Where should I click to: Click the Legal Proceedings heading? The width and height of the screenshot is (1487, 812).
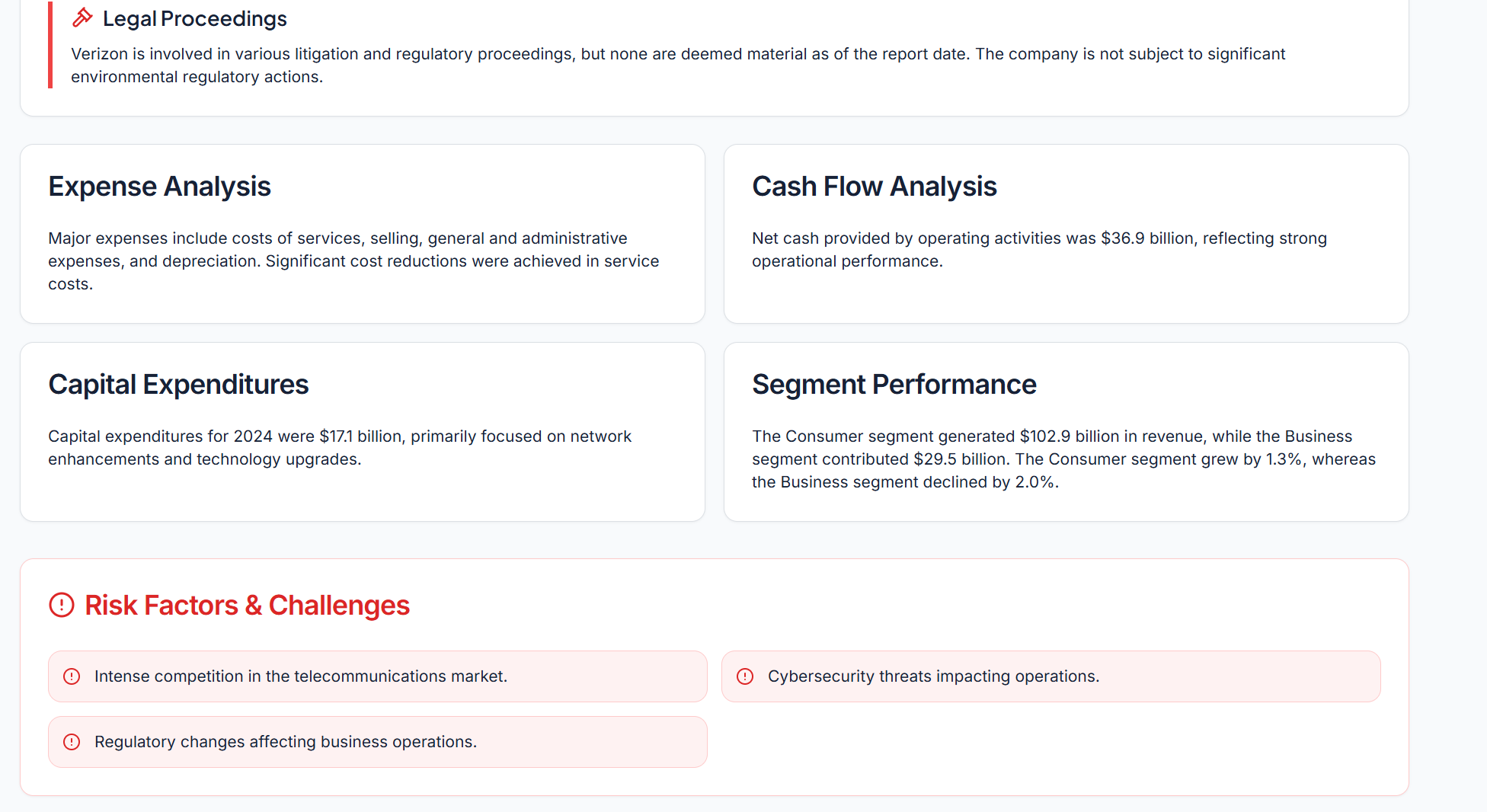click(194, 18)
